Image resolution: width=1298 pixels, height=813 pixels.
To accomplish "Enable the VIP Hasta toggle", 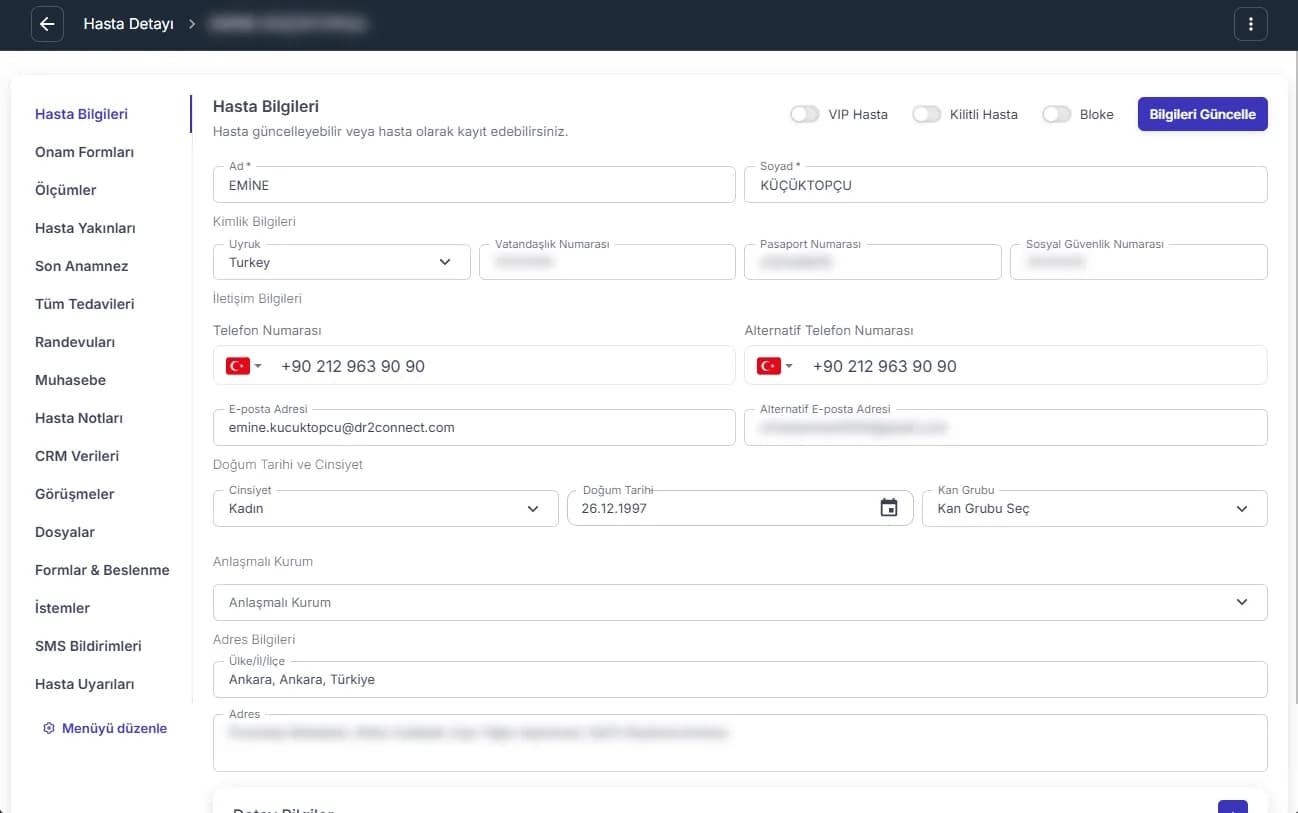I will click(x=805, y=114).
